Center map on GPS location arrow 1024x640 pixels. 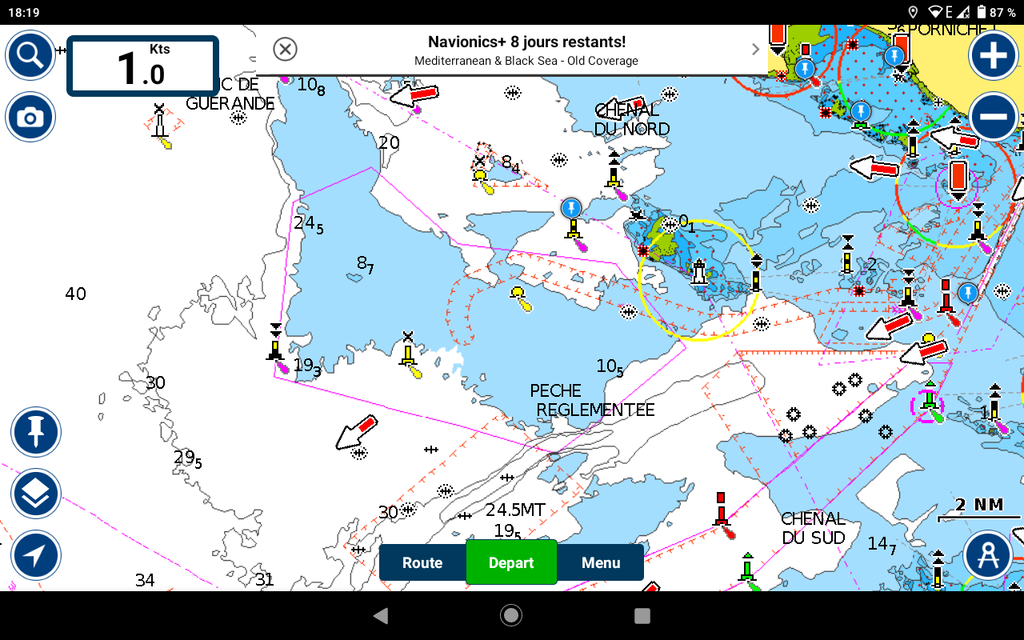(x=36, y=555)
